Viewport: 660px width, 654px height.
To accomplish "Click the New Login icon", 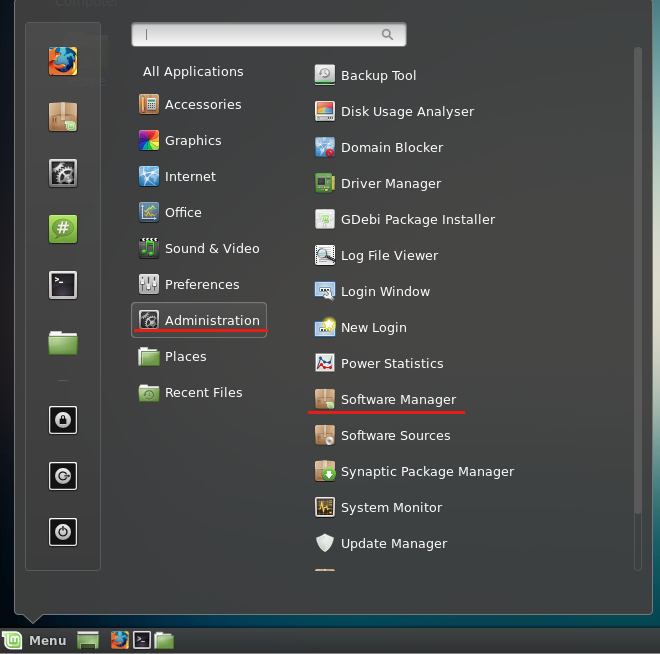I will coord(325,327).
